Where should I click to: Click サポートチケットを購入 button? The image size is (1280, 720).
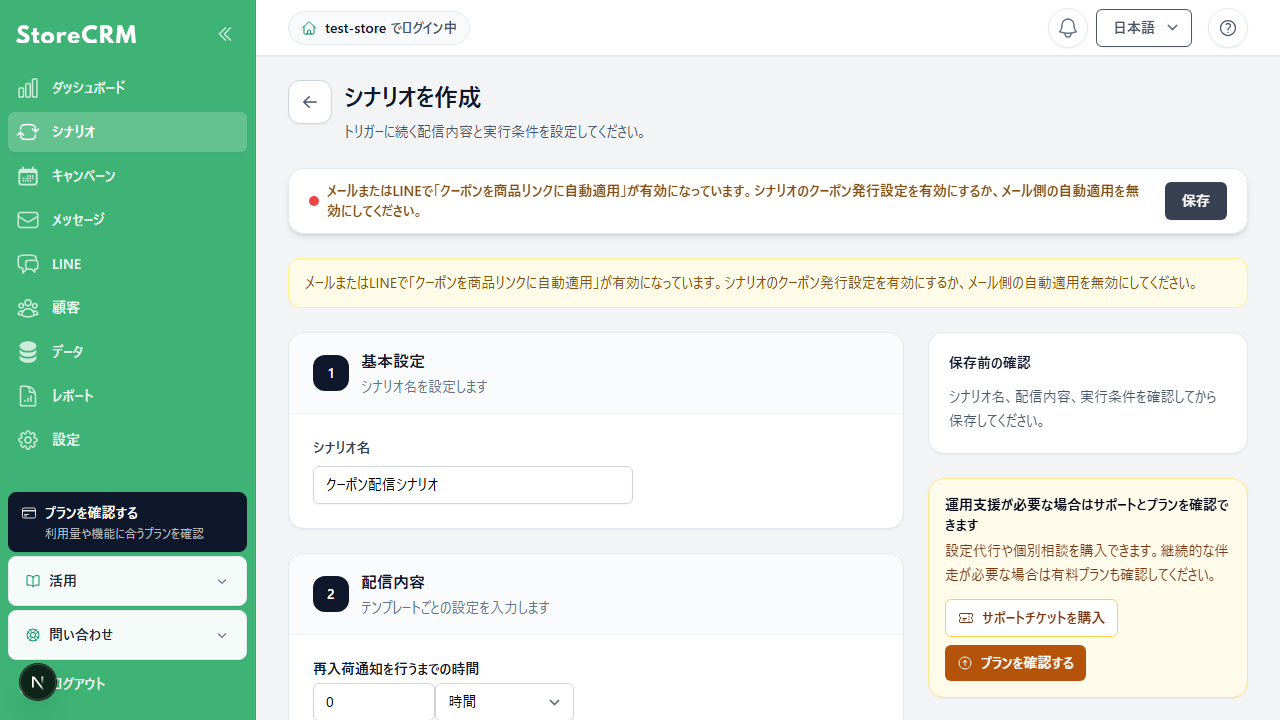click(x=1031, y=618)
